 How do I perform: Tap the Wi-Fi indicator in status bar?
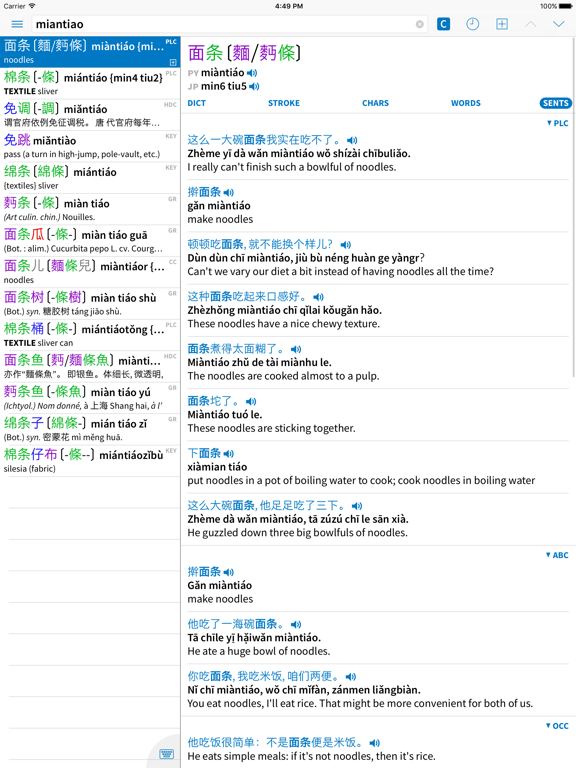pyautogui.click(x=32, y=6)
